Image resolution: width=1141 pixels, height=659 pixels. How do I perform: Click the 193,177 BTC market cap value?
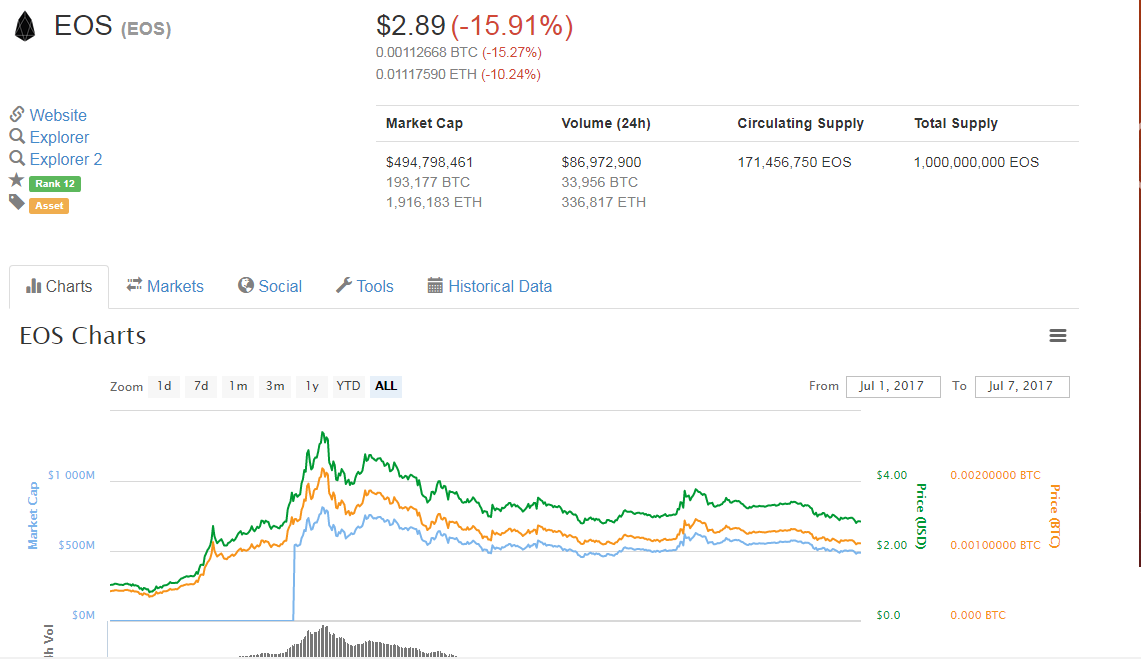coord(428,182)
